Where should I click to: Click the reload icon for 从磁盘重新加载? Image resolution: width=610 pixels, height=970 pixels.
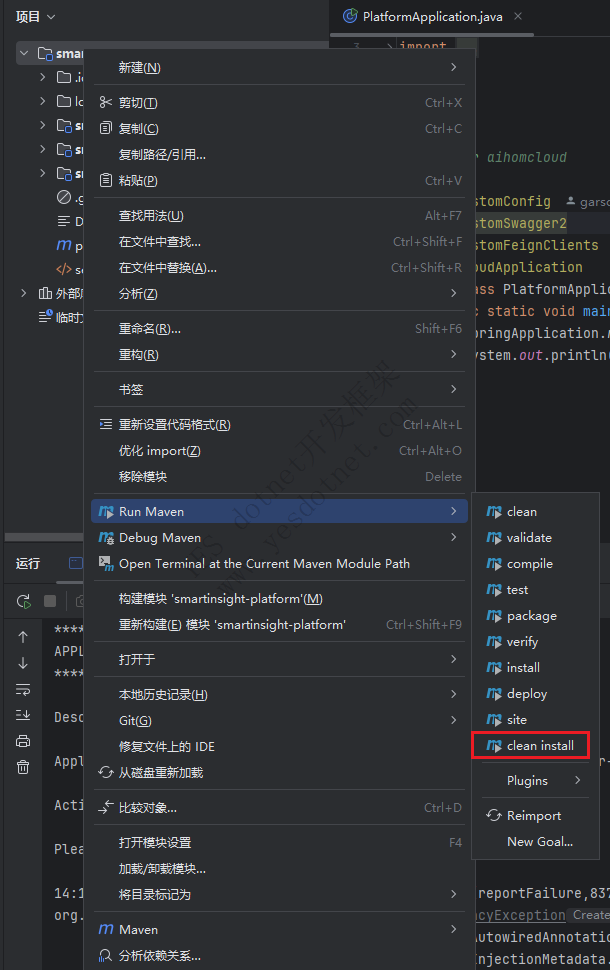(x=106, y=772)
